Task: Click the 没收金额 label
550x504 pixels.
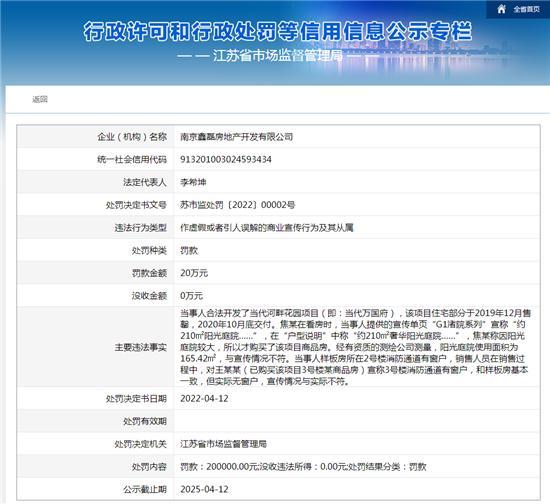Action: point(149,296)
